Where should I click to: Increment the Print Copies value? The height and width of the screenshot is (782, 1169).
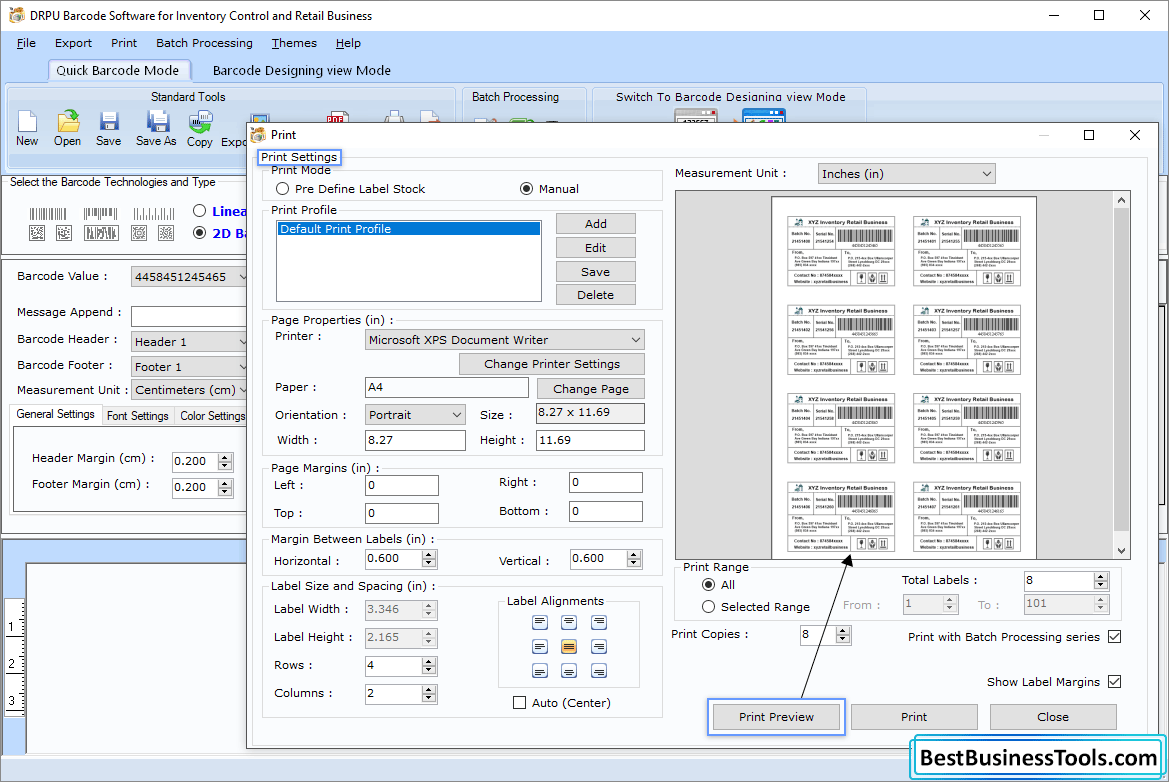pyautogui.click(x=841, y=629)
